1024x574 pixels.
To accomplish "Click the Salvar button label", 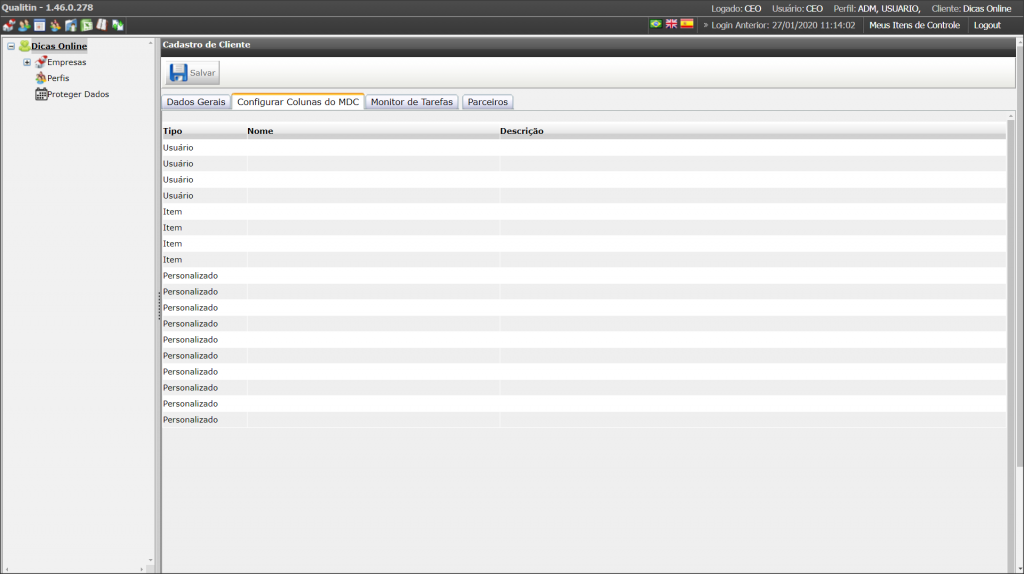I will pyautogui.click(x=202, y=72).
